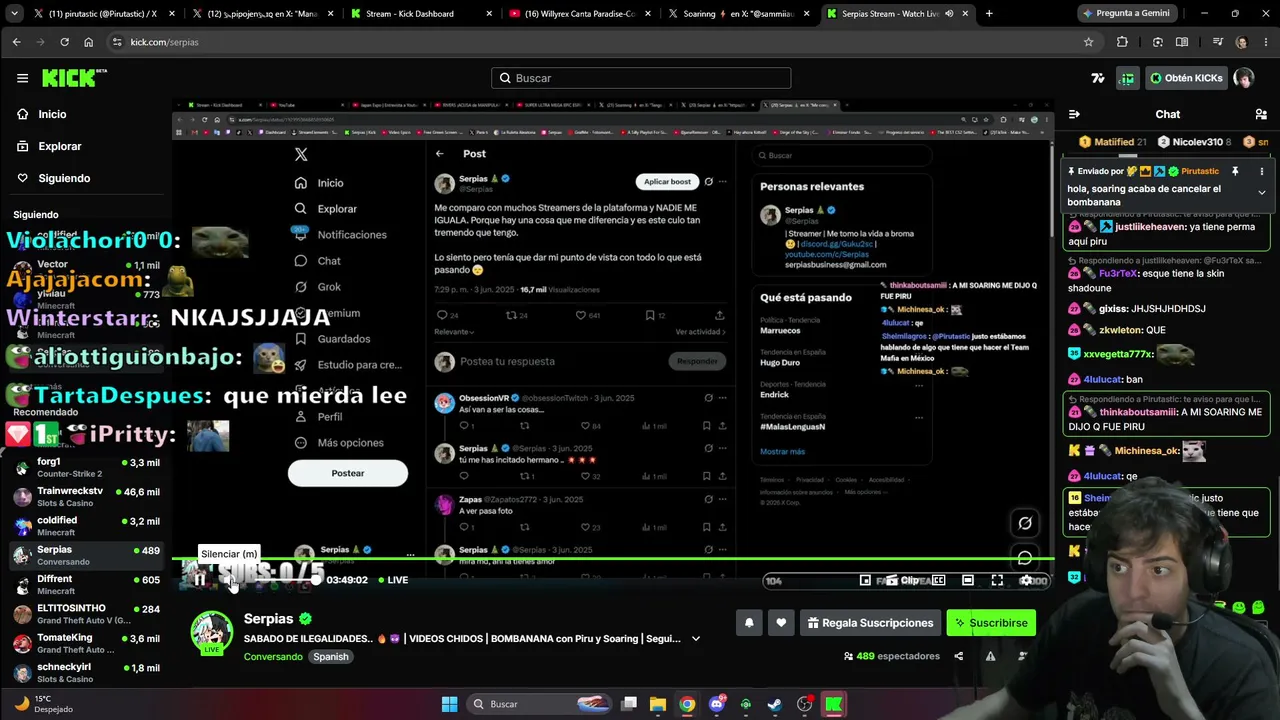
Task: Mute the Serpias Stream browser tab audio
Action: tap(949, 14)
